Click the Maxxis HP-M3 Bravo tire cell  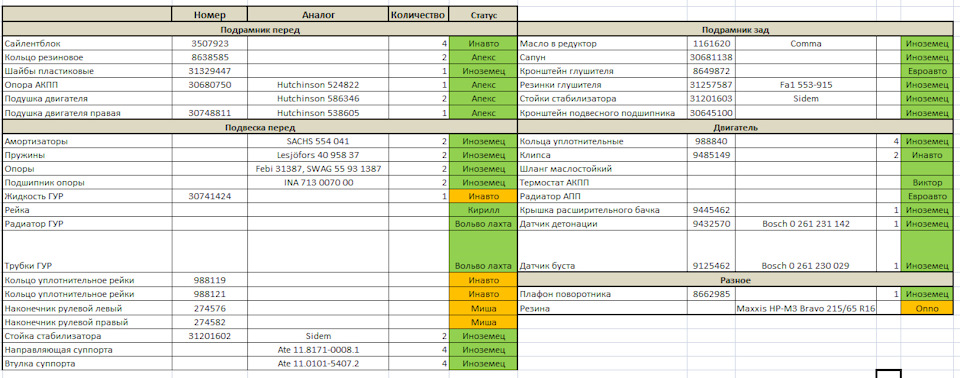click(x=806, y=309)
